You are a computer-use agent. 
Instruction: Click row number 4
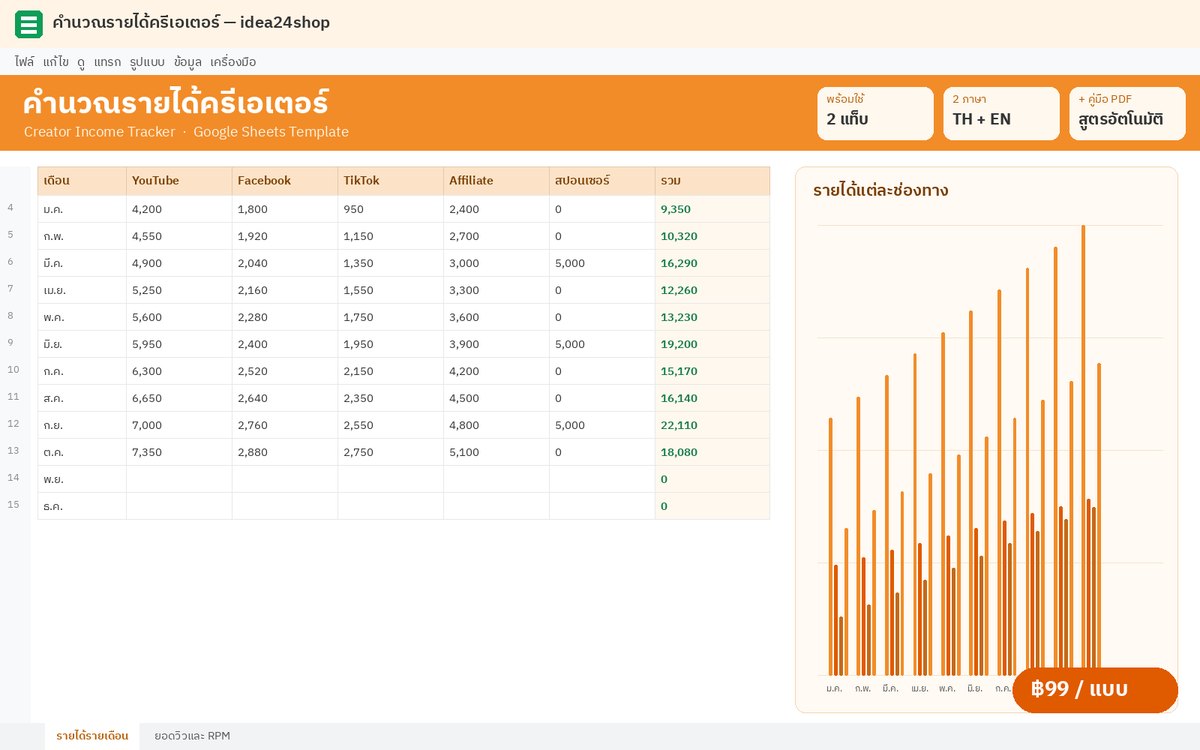(11, 208)
